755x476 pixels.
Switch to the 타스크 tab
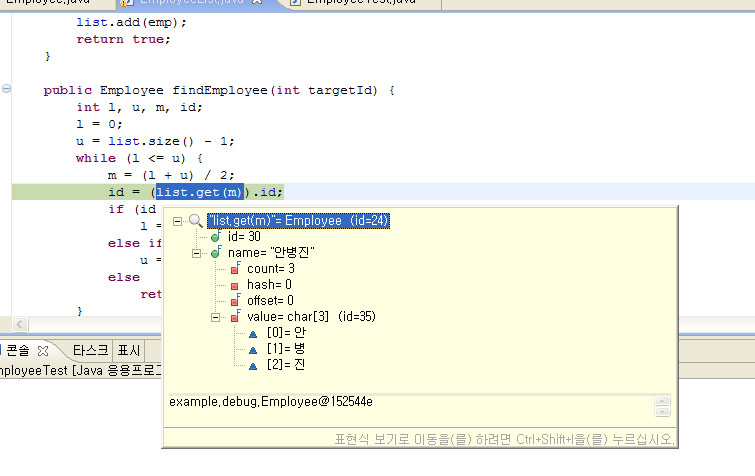91,350
